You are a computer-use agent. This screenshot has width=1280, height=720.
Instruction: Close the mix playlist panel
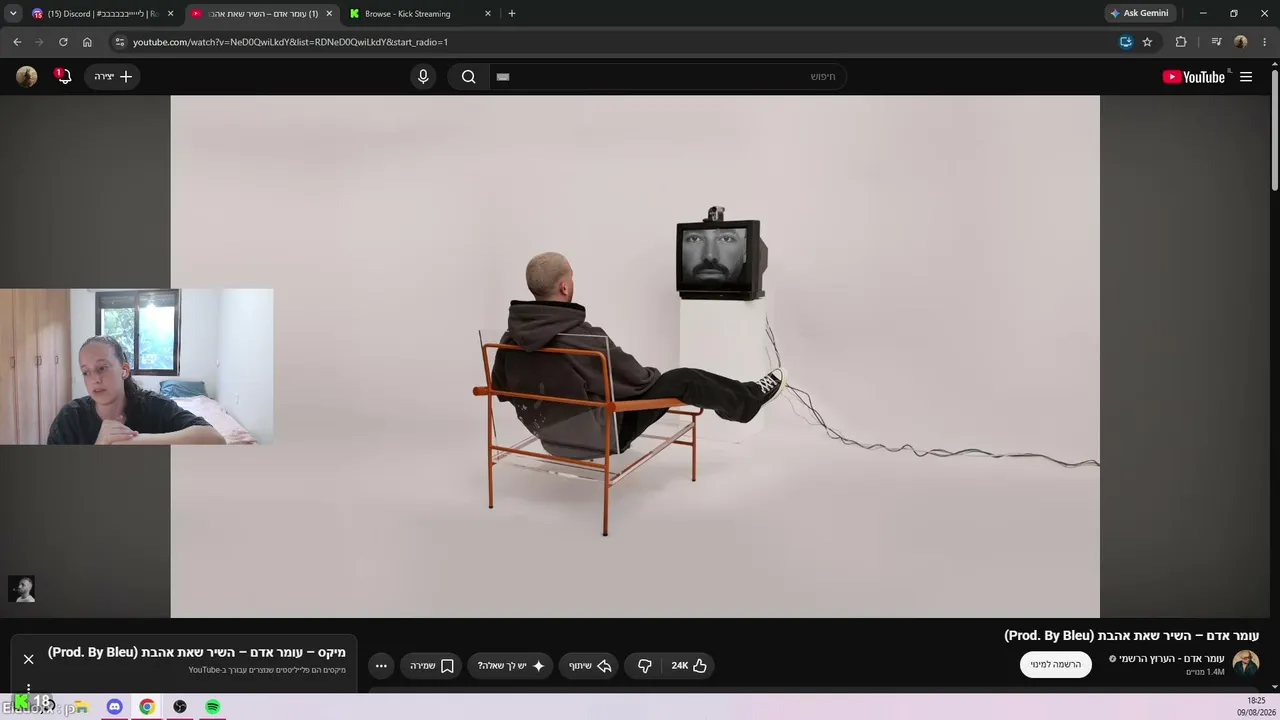tap(28, 659)
